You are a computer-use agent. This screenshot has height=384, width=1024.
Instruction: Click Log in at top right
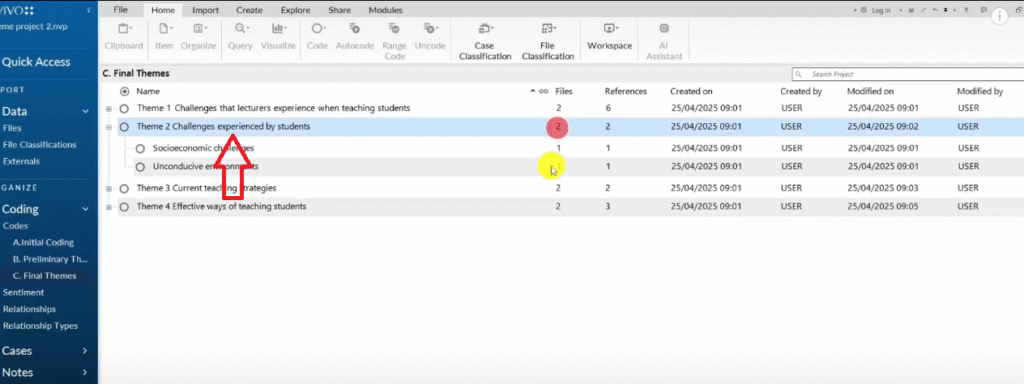880,10
